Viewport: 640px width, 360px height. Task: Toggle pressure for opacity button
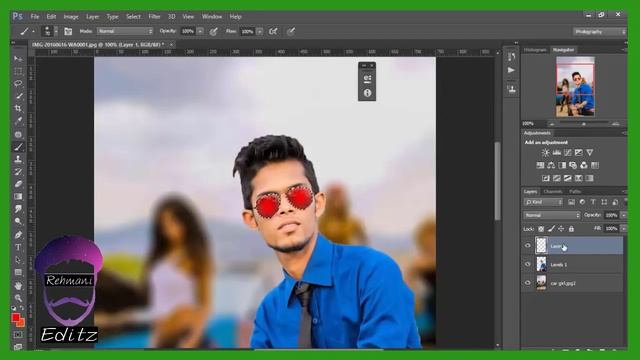pos(213,31)
